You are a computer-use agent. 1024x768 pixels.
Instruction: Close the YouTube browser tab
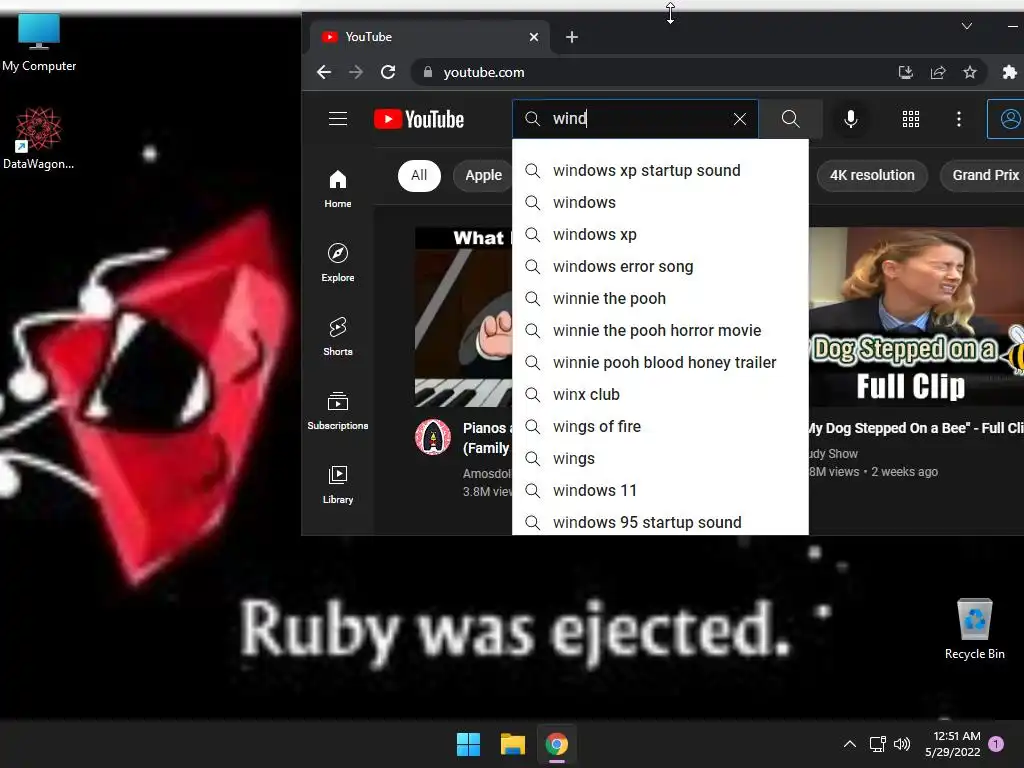534,37
